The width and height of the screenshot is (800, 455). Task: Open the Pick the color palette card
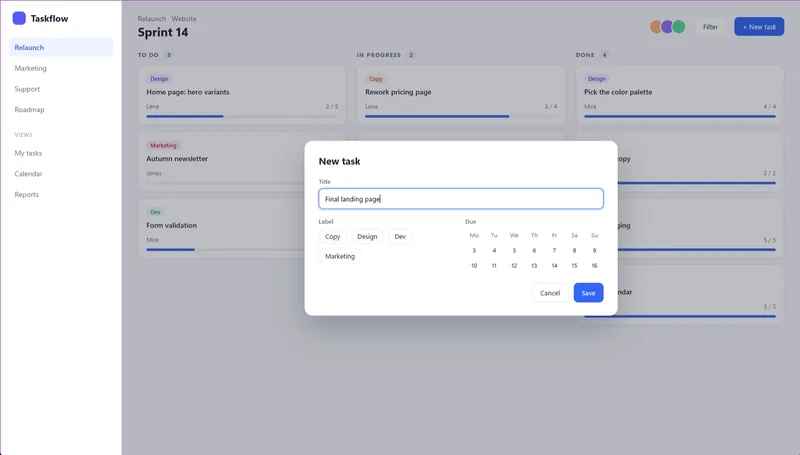(680, 95)
